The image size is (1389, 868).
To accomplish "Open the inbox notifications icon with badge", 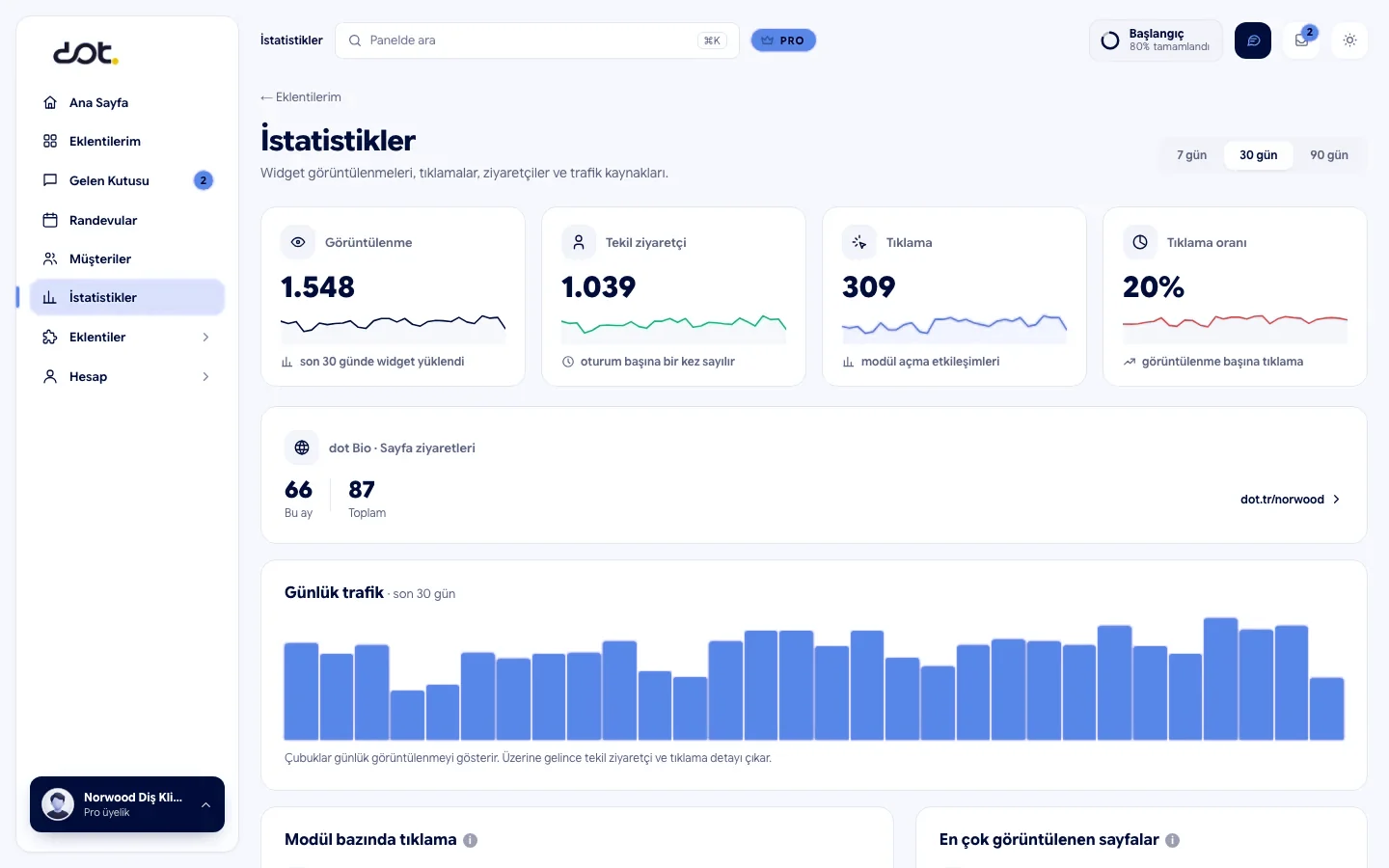I will coord(1302,41).
